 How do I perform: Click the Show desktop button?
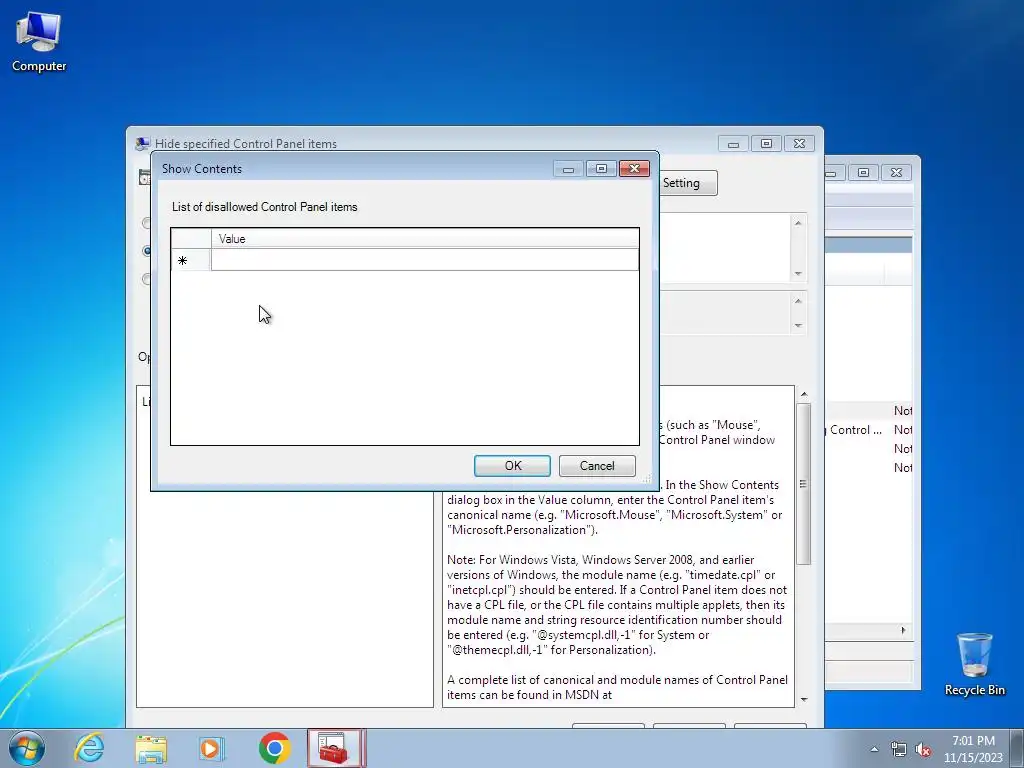click(x=1017, y=749)
